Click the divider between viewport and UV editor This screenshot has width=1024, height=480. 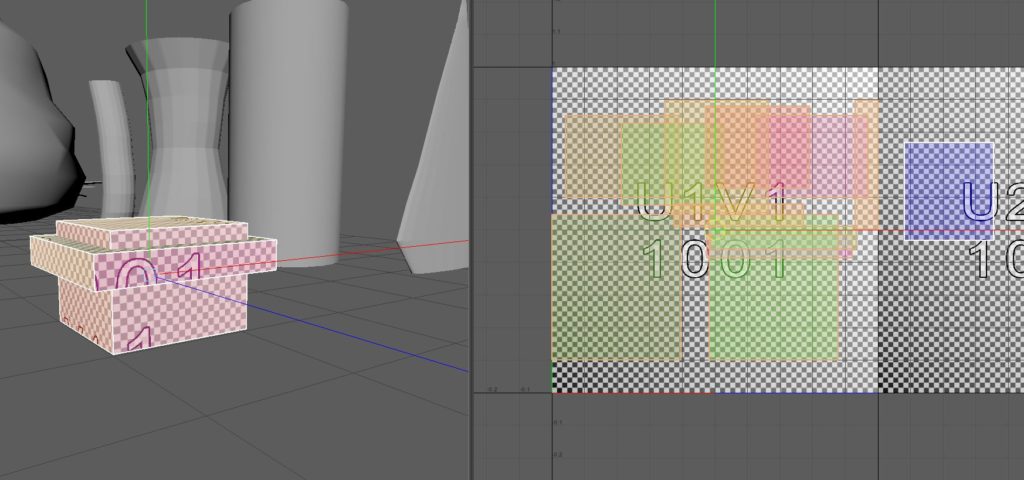pyautogui.click(x=470, y=240)
